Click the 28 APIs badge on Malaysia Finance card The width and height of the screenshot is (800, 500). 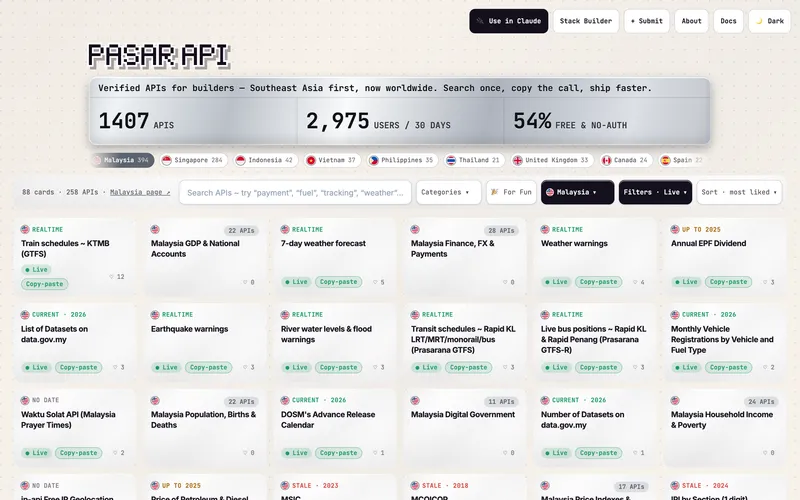point(501,231)
